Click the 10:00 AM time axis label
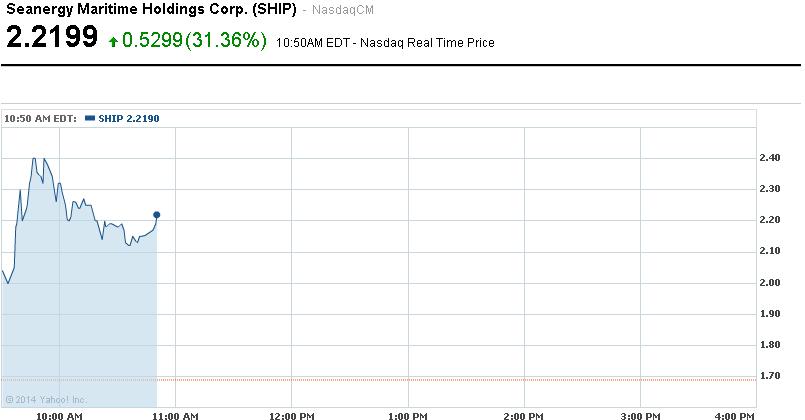Viewport: 805px width, 420px height. 58,414
